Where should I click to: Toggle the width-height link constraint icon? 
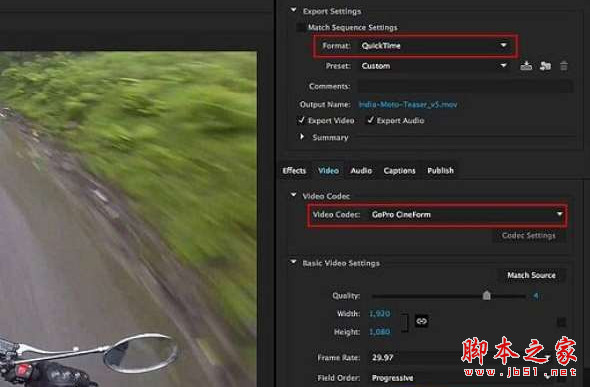(x=421, y=321)
